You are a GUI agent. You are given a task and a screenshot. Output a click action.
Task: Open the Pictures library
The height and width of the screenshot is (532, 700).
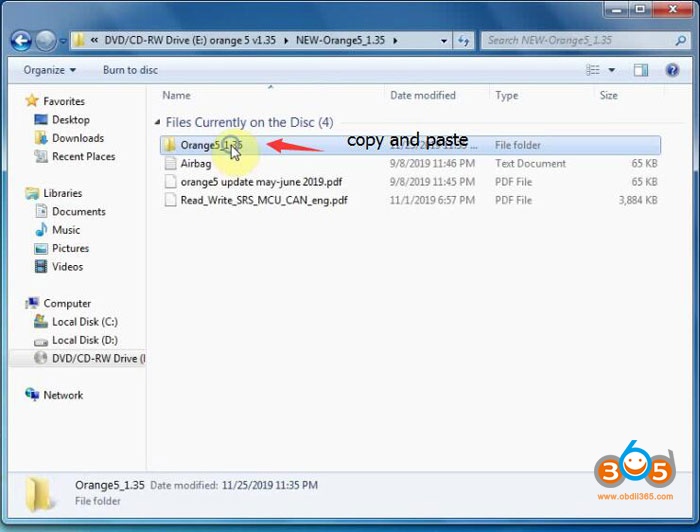pos(70,248)
